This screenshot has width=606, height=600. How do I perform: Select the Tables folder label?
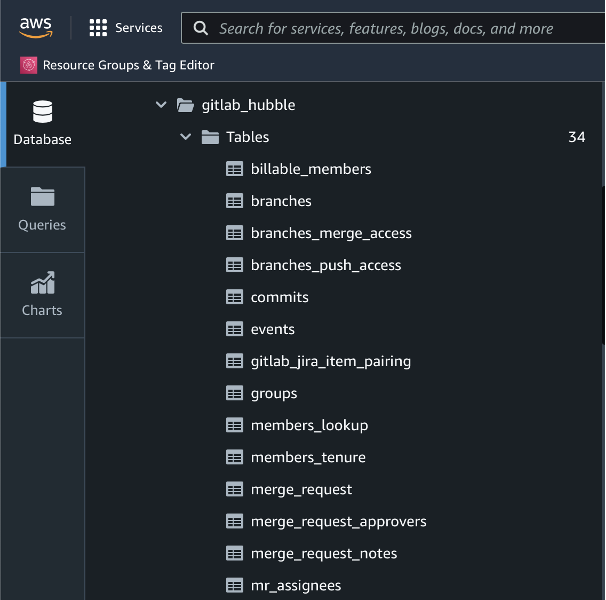(x=248, y=137)
